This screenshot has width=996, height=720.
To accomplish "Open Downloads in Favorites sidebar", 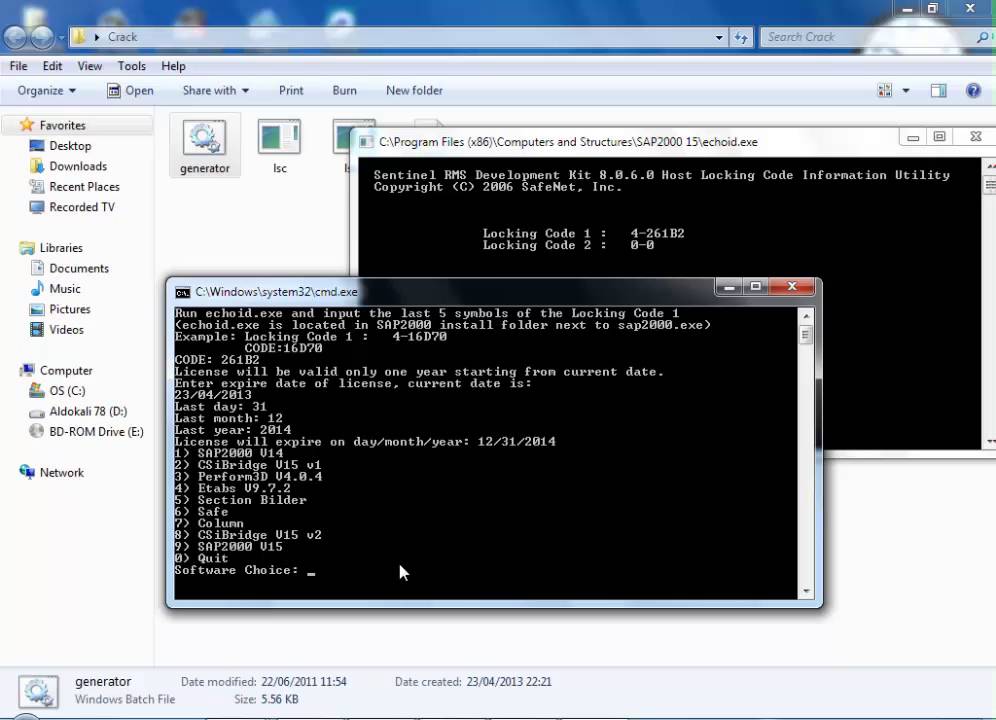I will tap(77, 166).
